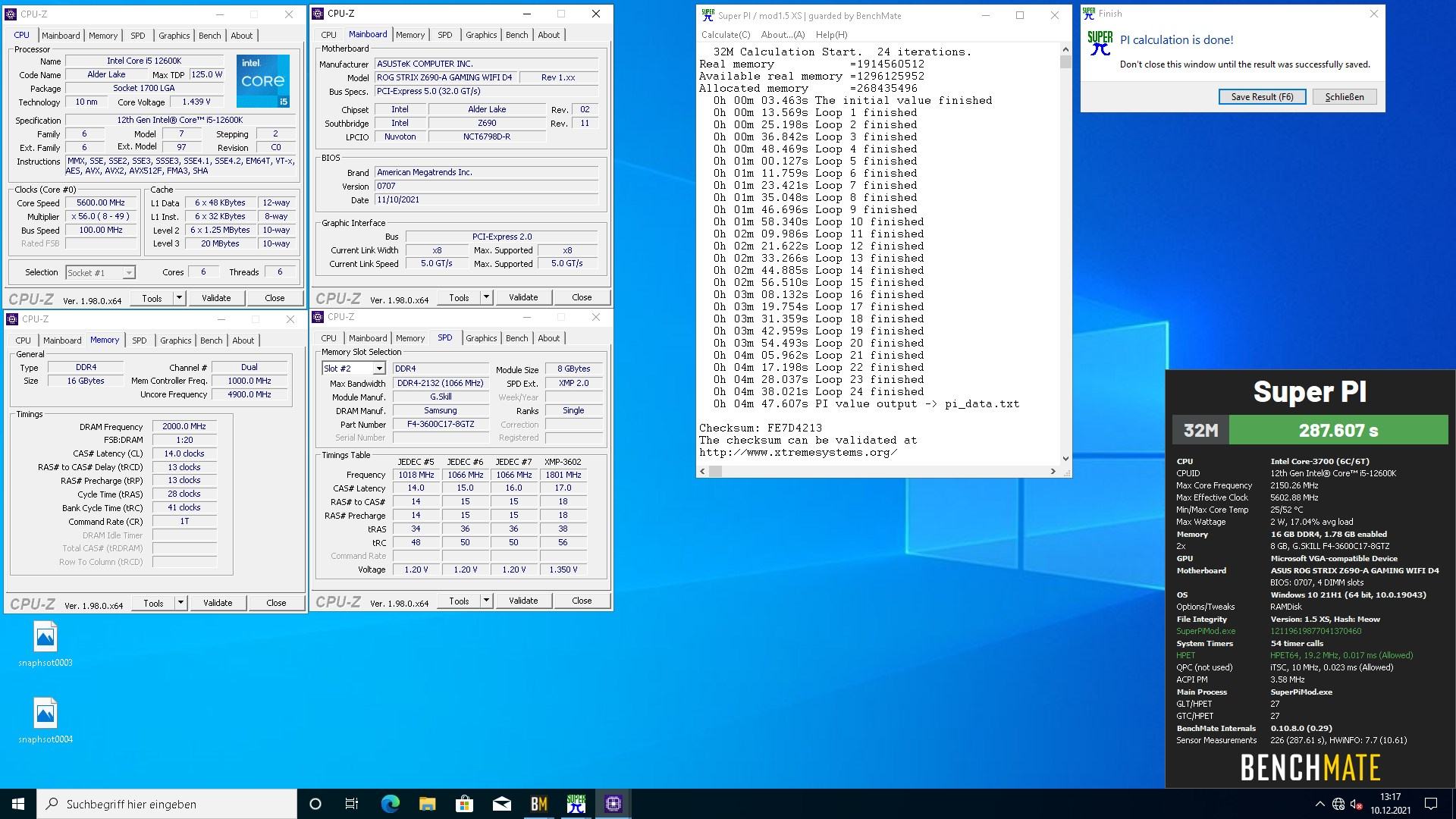
Task: Click Part Number F4-3600C17-8GTZ field
Action: (x=441, y=425)
